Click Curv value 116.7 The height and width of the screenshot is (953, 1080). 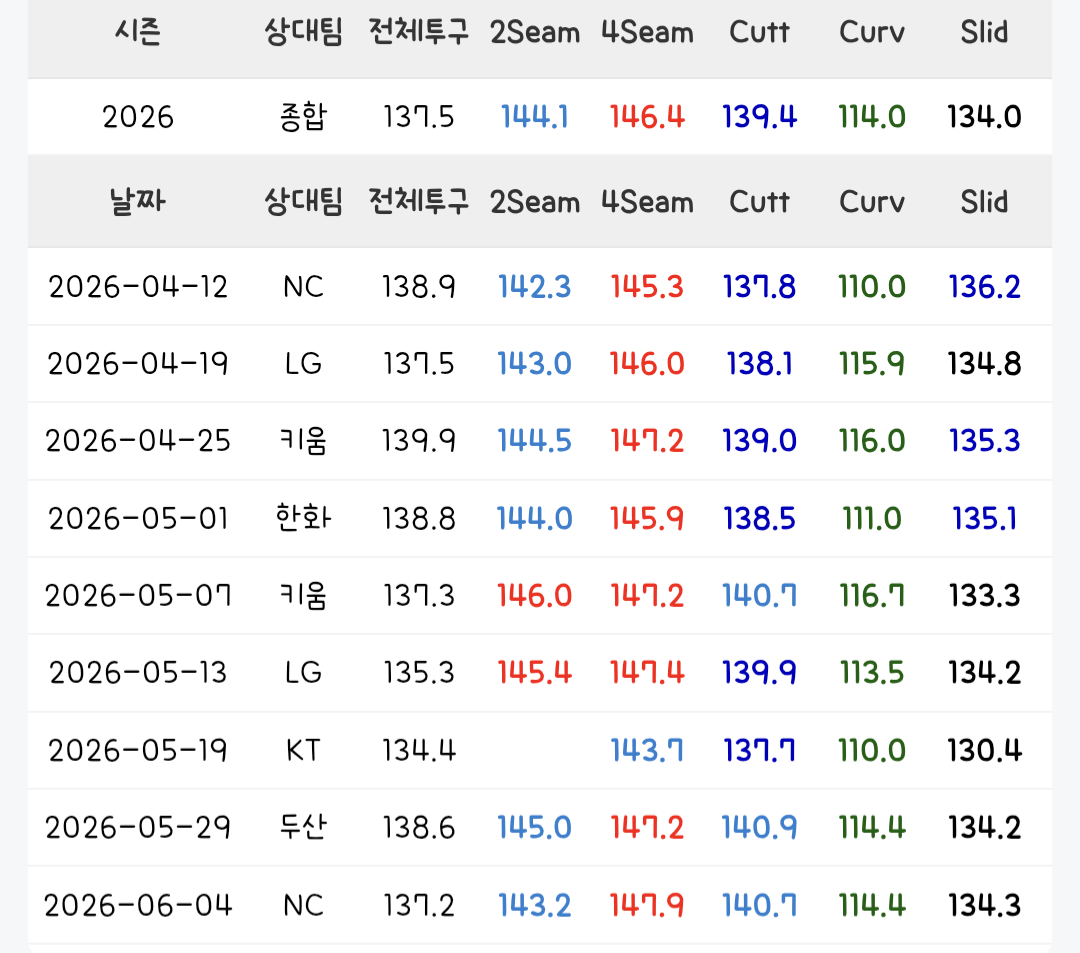click(x=871, y=596)
